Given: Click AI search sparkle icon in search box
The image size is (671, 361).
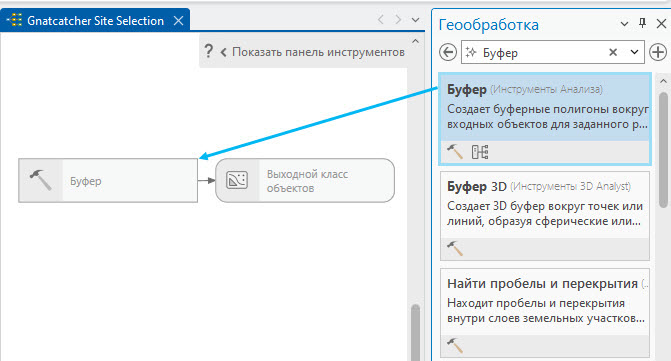Looking at the screenshot, I should coord(471,52).
